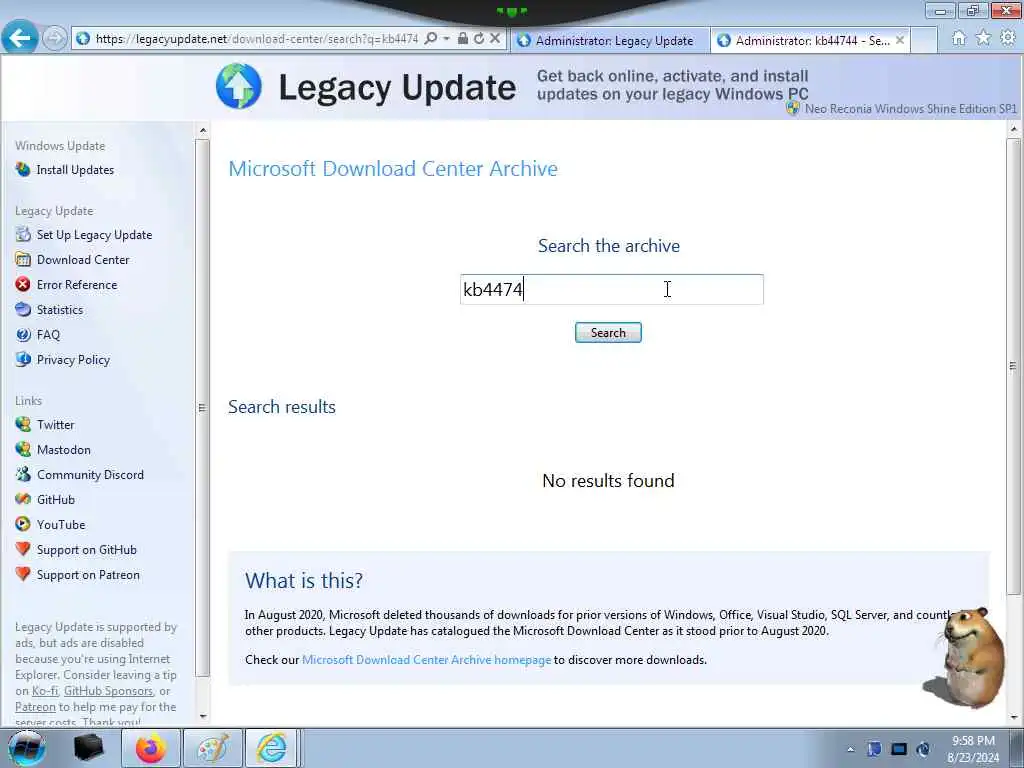Open the Community Discord link

click(x=90, y=475)
